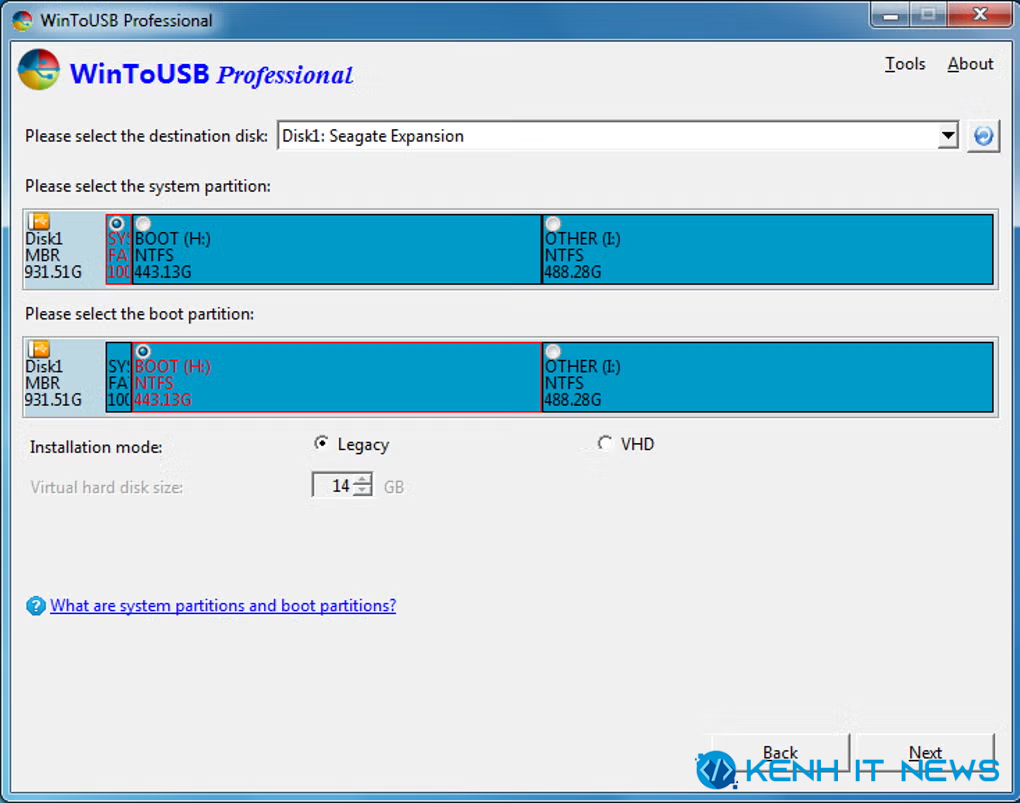Click the Disk1 drive icon in boot partition row
This screenshot has height=803, width=1020.
tap(39, 349)
